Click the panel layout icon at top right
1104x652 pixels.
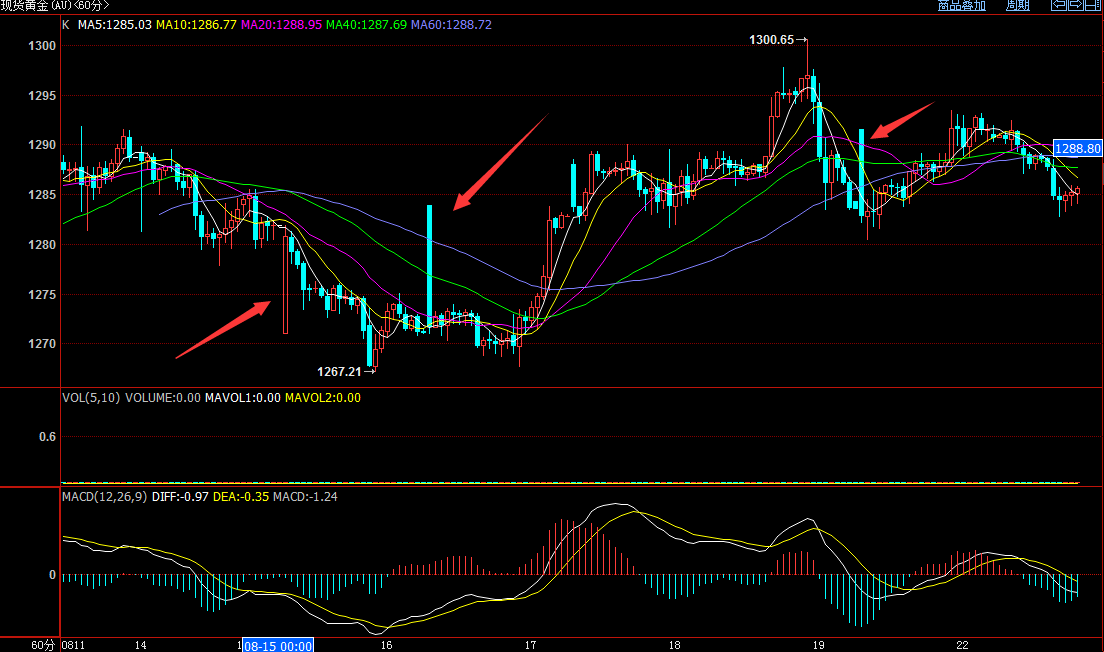[1093, 5]
